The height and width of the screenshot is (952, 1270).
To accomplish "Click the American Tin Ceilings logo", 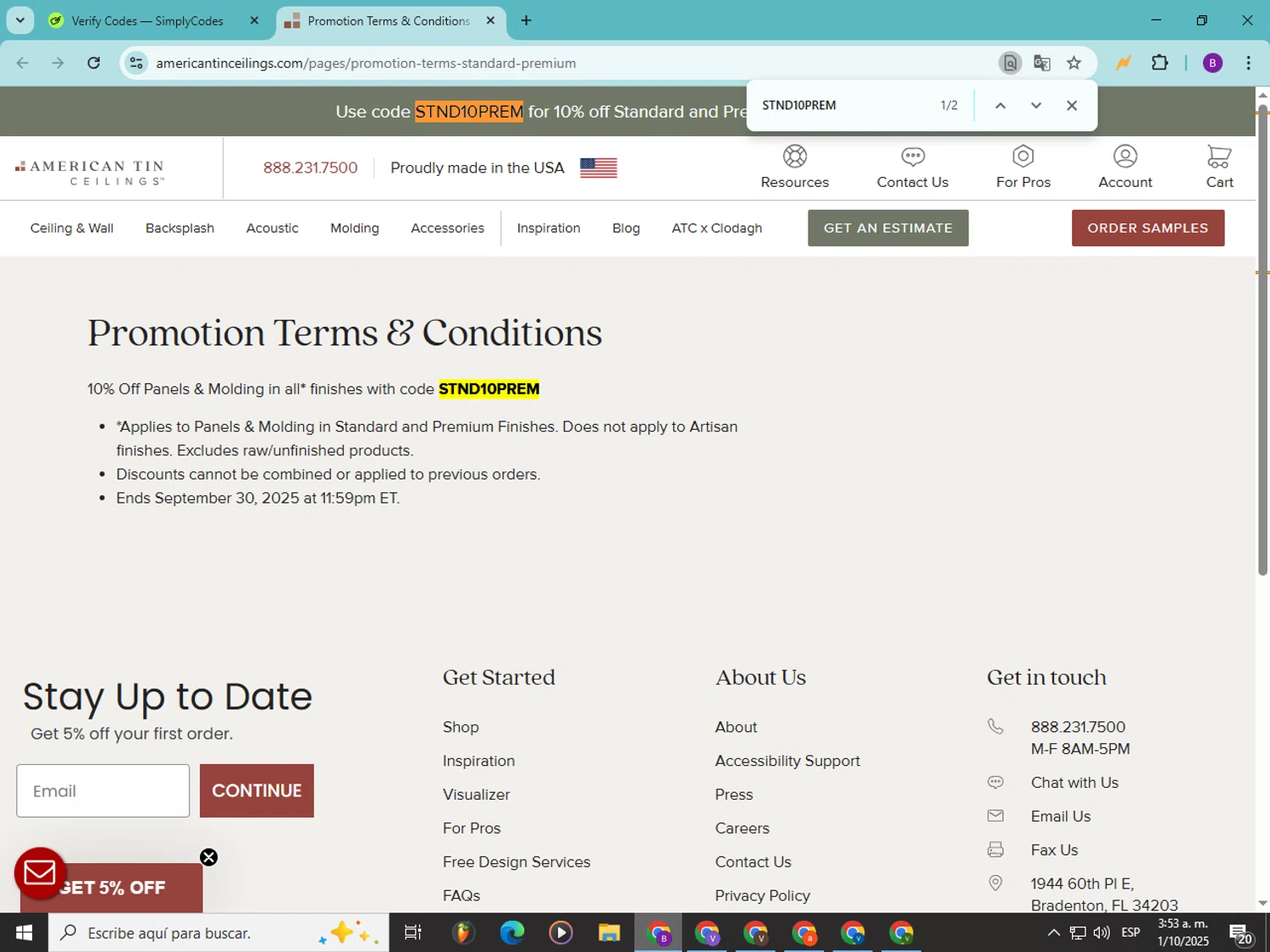I will click(x=90, y=172).
